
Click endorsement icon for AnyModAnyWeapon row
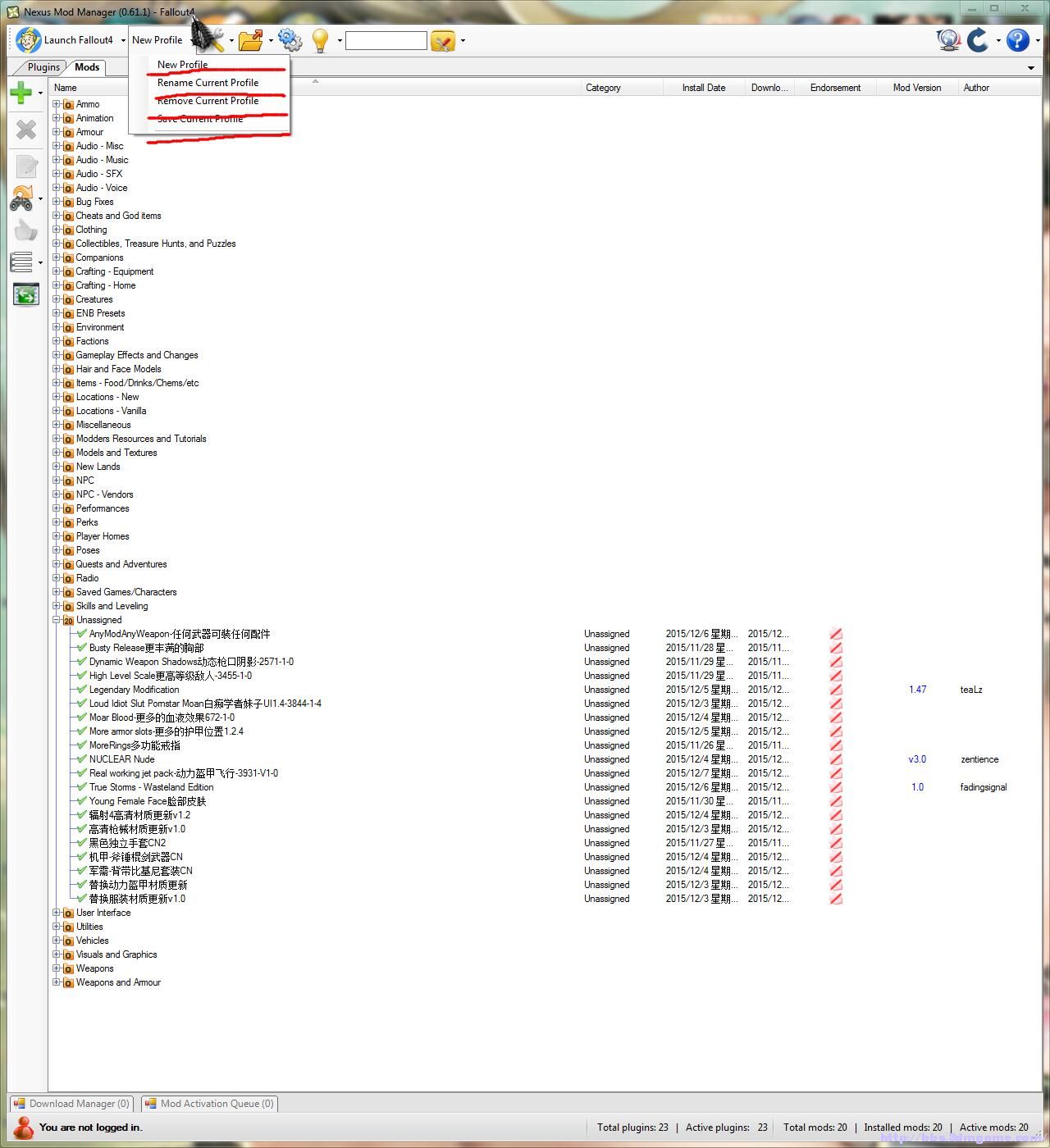coord(836,634)
